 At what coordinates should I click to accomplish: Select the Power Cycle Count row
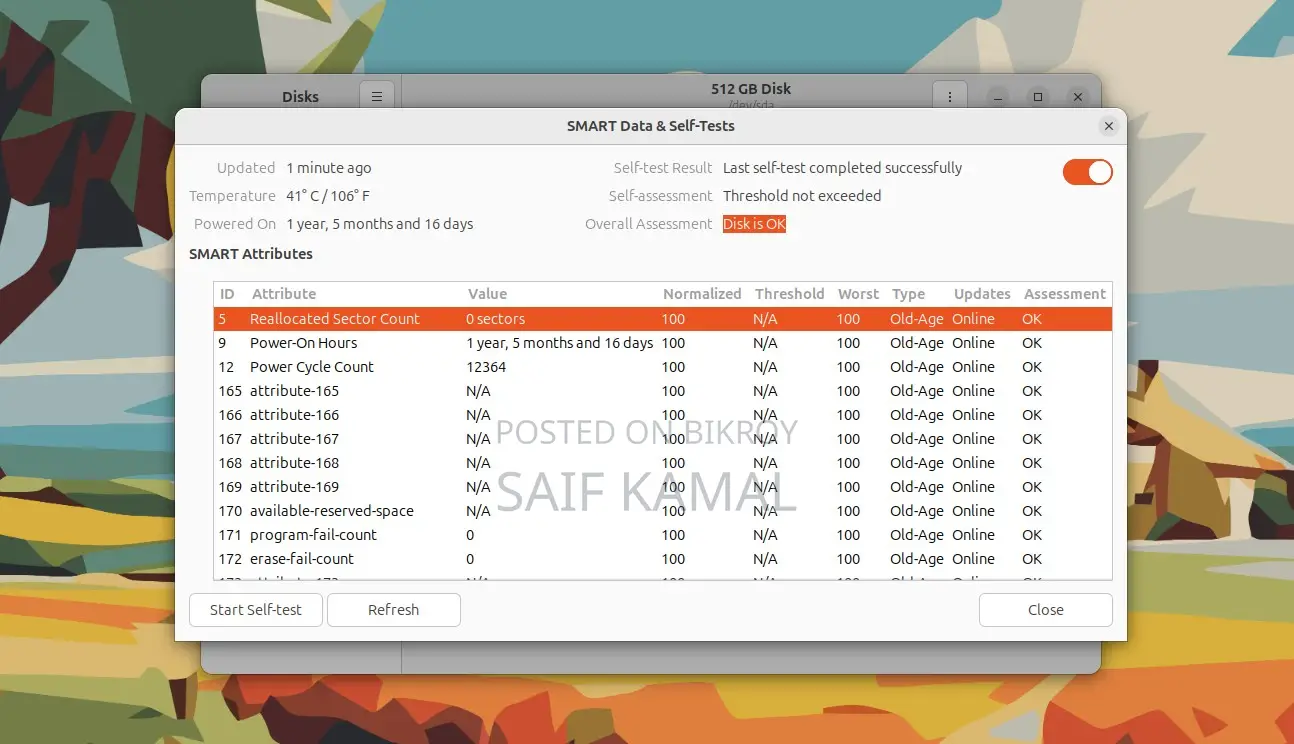tap(663, 367)
